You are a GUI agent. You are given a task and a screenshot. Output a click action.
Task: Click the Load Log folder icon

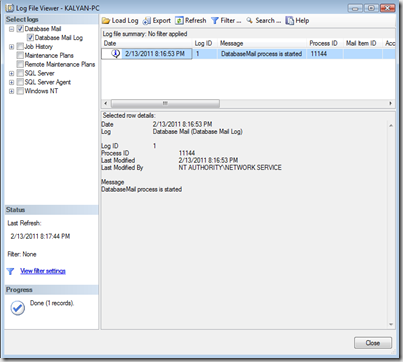pos(106,21)
